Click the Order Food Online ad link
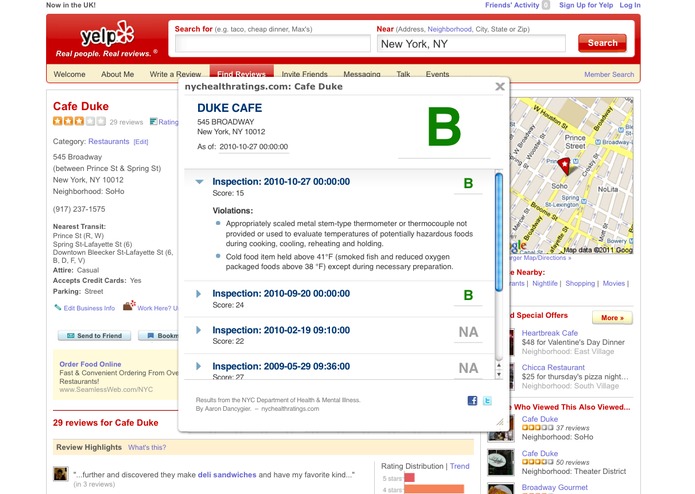The height and width of the screenshot is (494, 695). click(90, 364)
